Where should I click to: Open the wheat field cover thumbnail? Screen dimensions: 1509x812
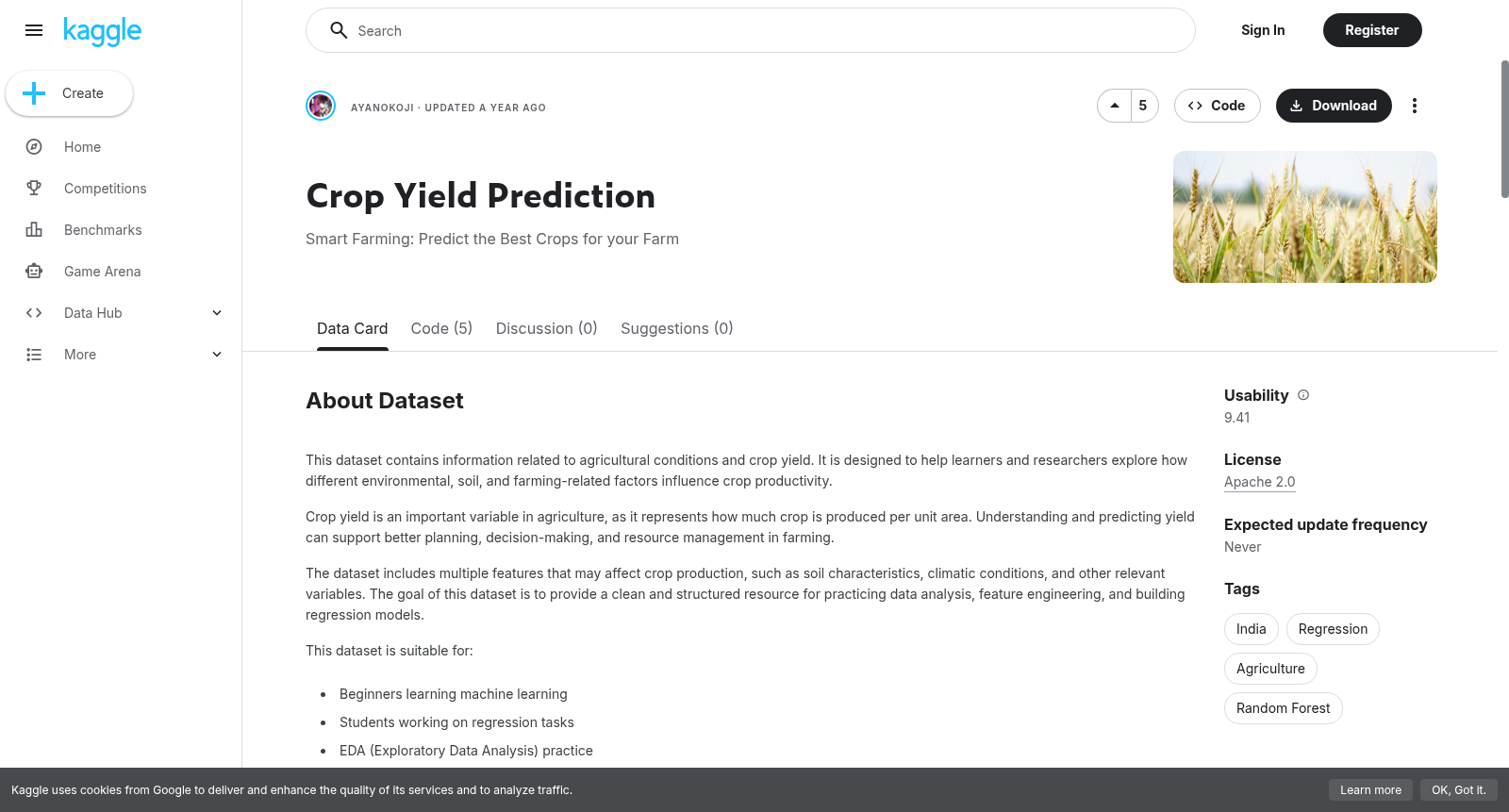pos(1305,217)
